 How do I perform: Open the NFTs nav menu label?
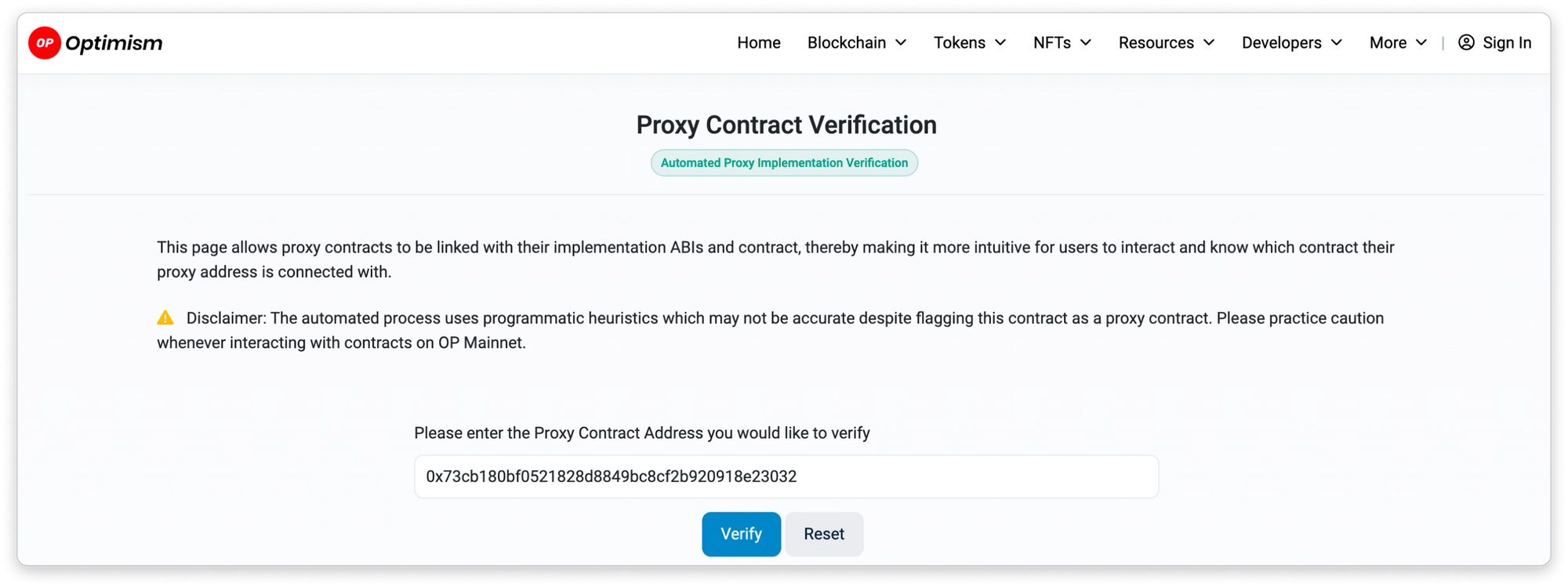point(1052,42)
